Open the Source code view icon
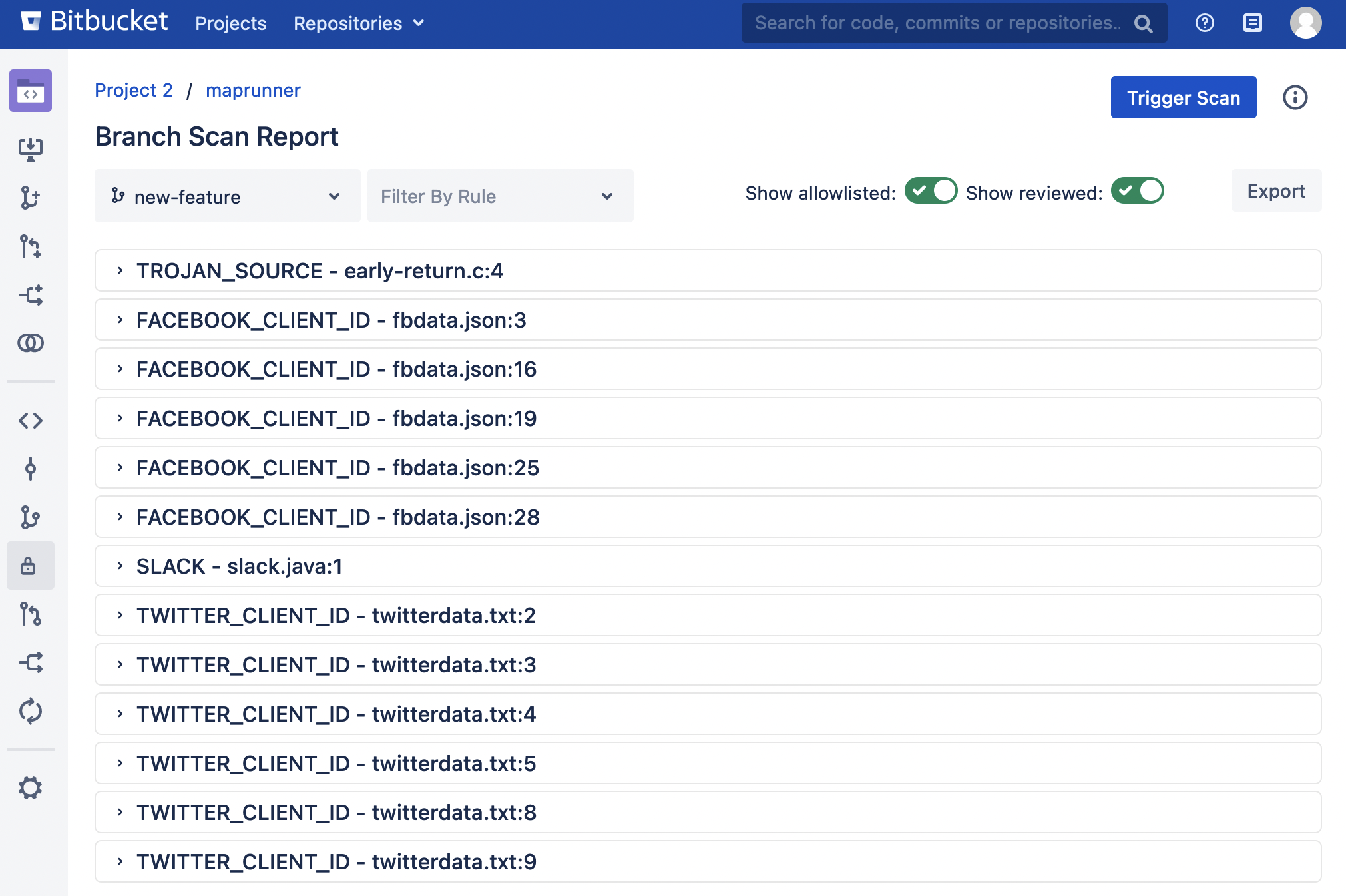Image resolution: width=1346 pixels, height=896 pixels. [x=31, y=421]
